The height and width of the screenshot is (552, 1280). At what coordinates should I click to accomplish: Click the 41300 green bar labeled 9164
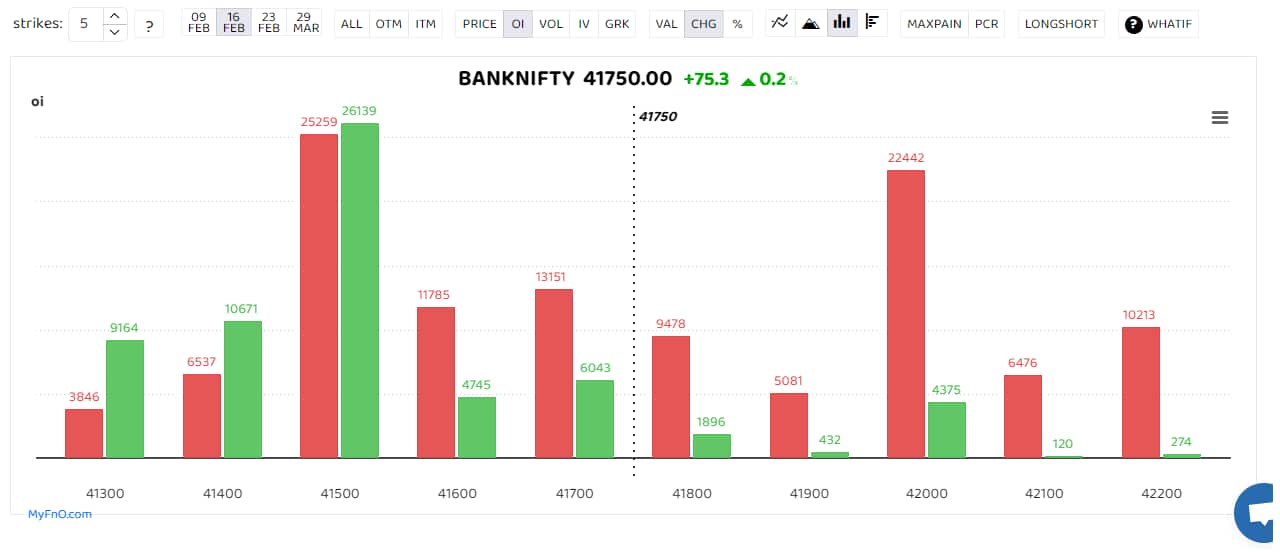click(x=125, y=399)
